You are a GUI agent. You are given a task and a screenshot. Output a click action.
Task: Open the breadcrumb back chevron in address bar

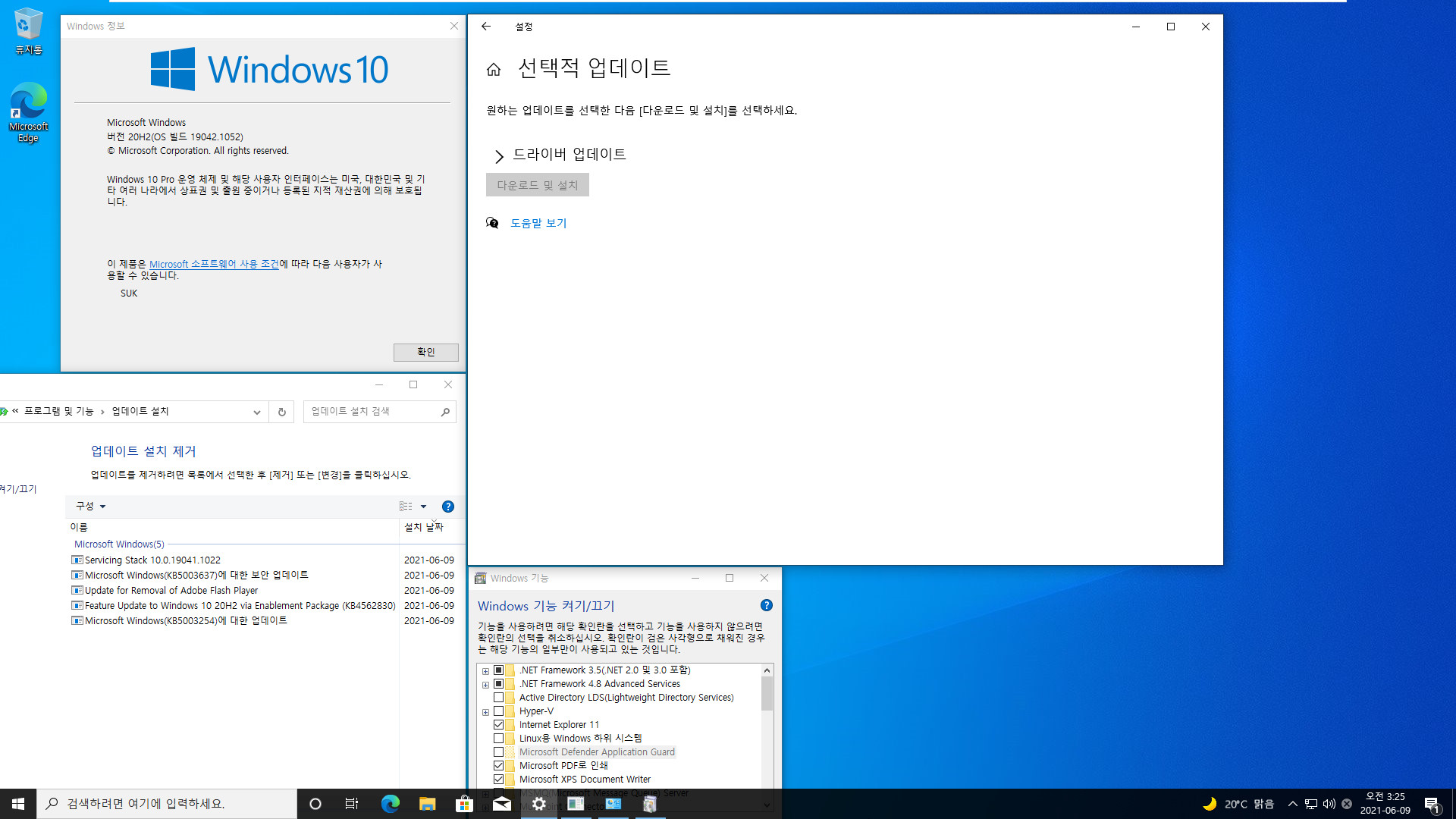click(15, 411)
